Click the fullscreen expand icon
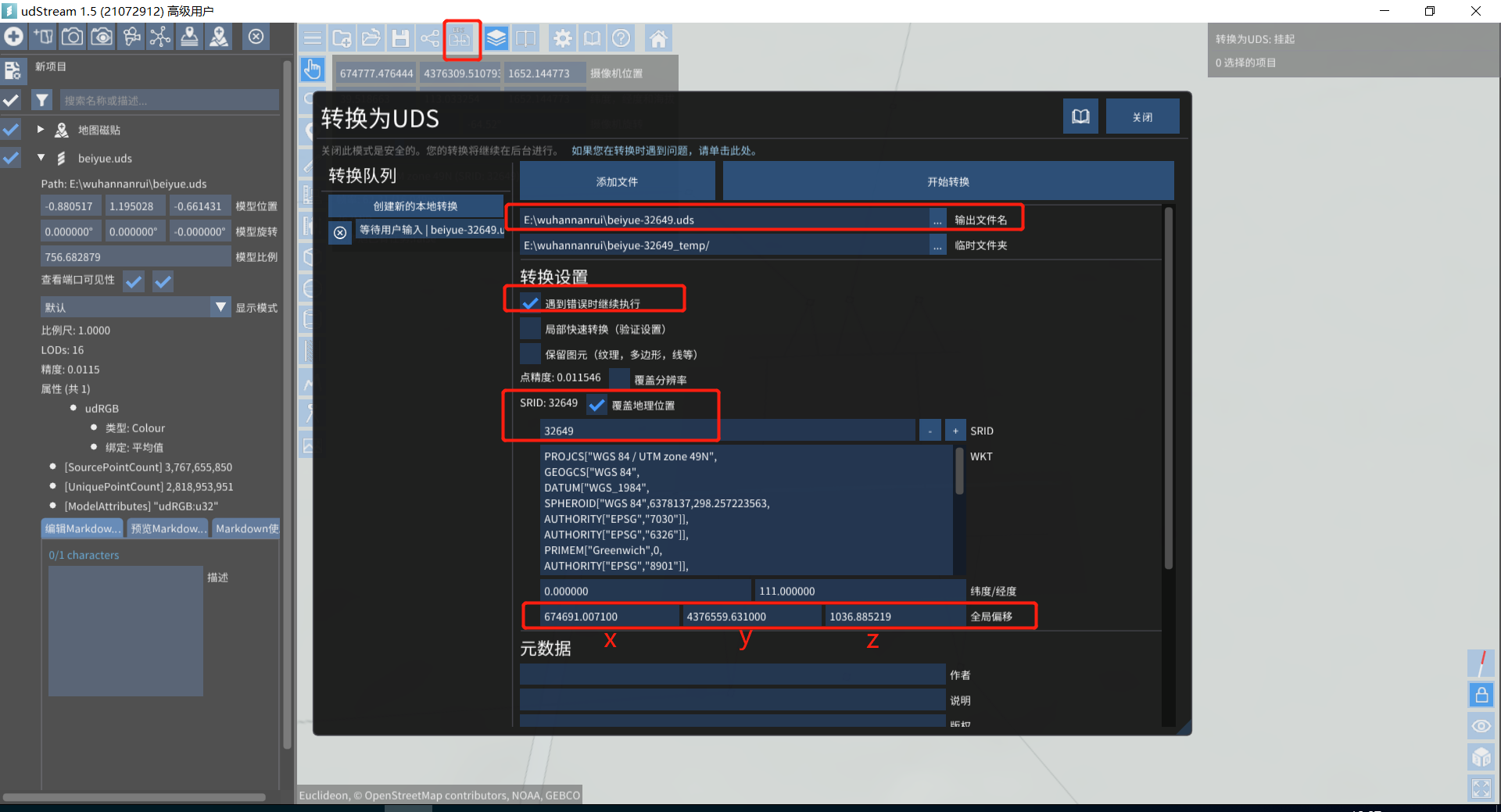This screenshot has height=812, width=1501. click(x=1481, y=789)
